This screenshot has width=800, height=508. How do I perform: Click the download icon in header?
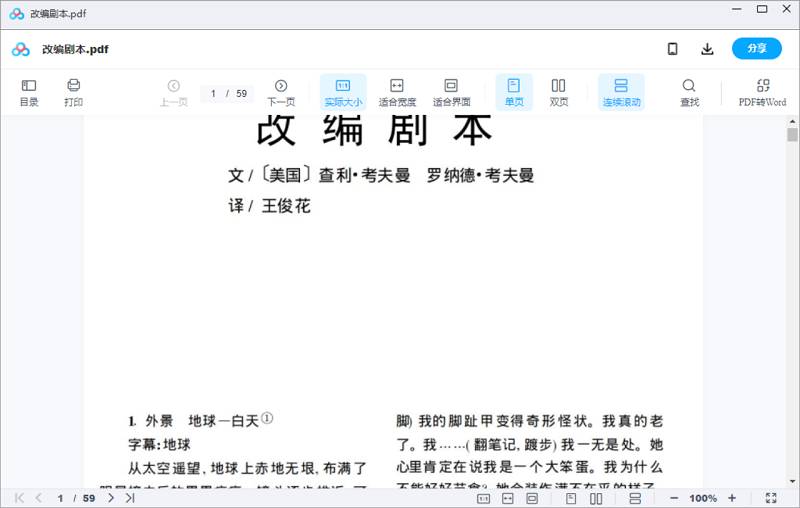point(707,49)
